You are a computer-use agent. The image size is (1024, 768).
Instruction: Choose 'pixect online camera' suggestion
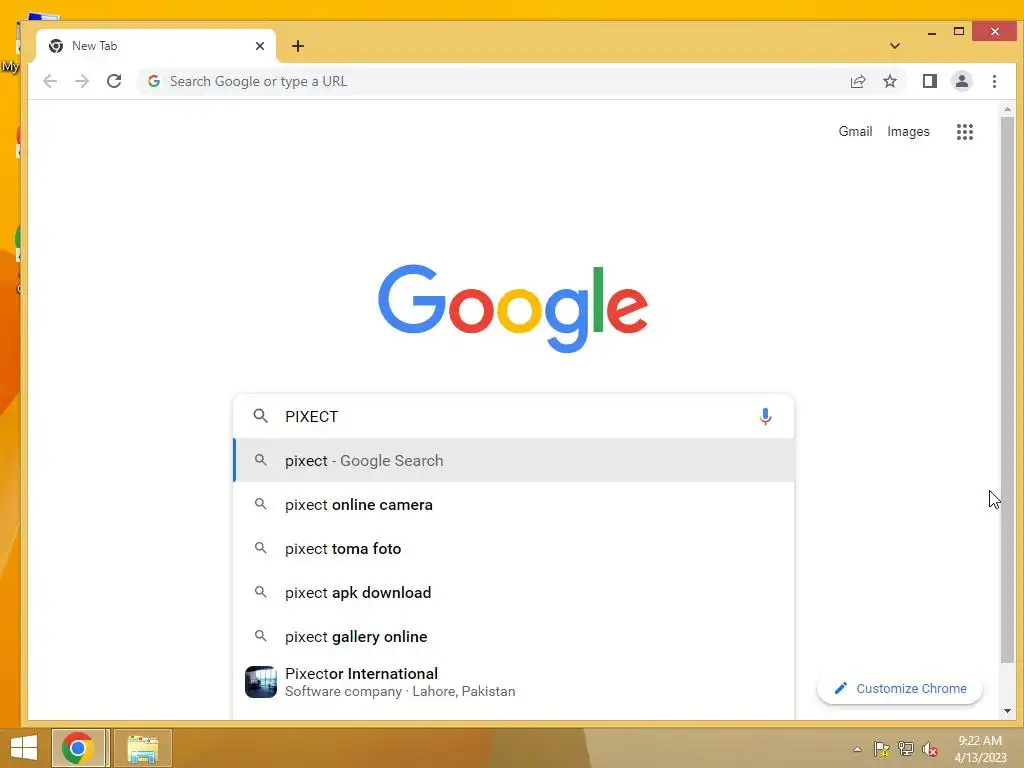pos(514,505)
